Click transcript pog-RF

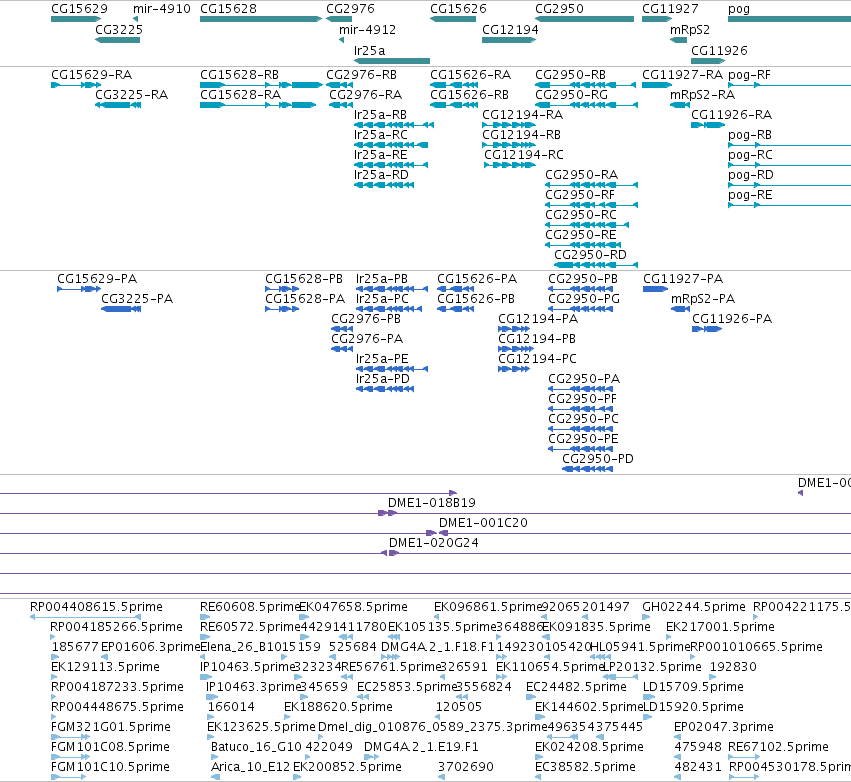pos(789,85)
